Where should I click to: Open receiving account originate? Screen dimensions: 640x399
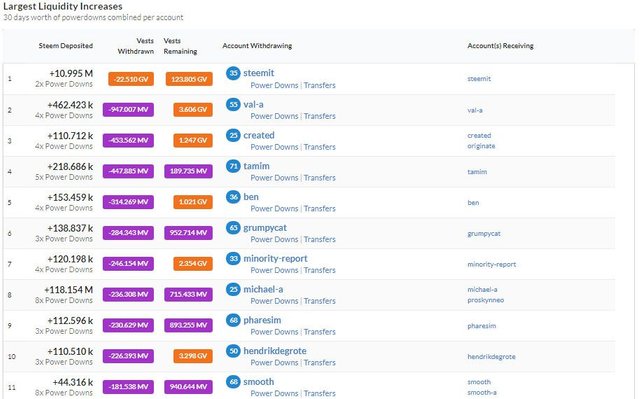point(481,146)
